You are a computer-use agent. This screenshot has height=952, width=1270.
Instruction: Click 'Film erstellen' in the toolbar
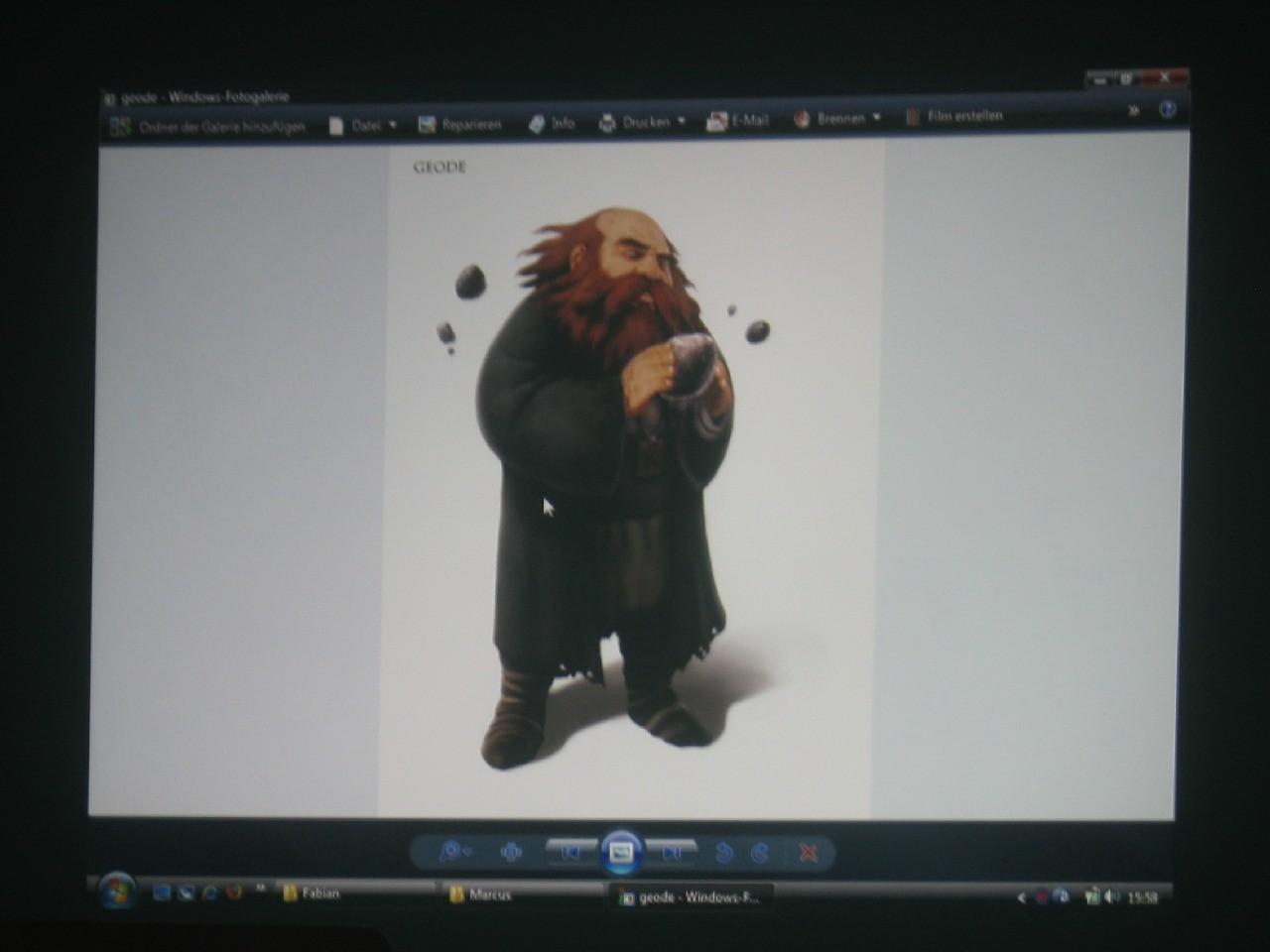click(954, 117)
